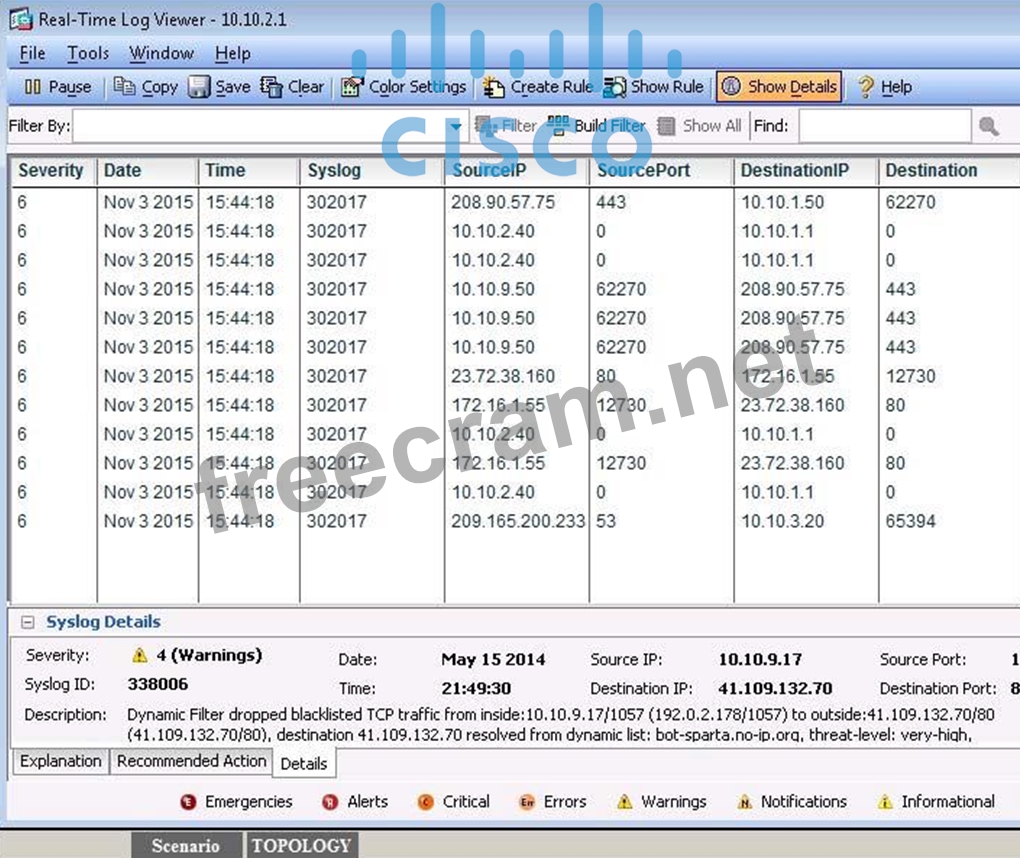Open the Filter By dropdown arrow
1020x858 pixels.
tap(456, 126)
